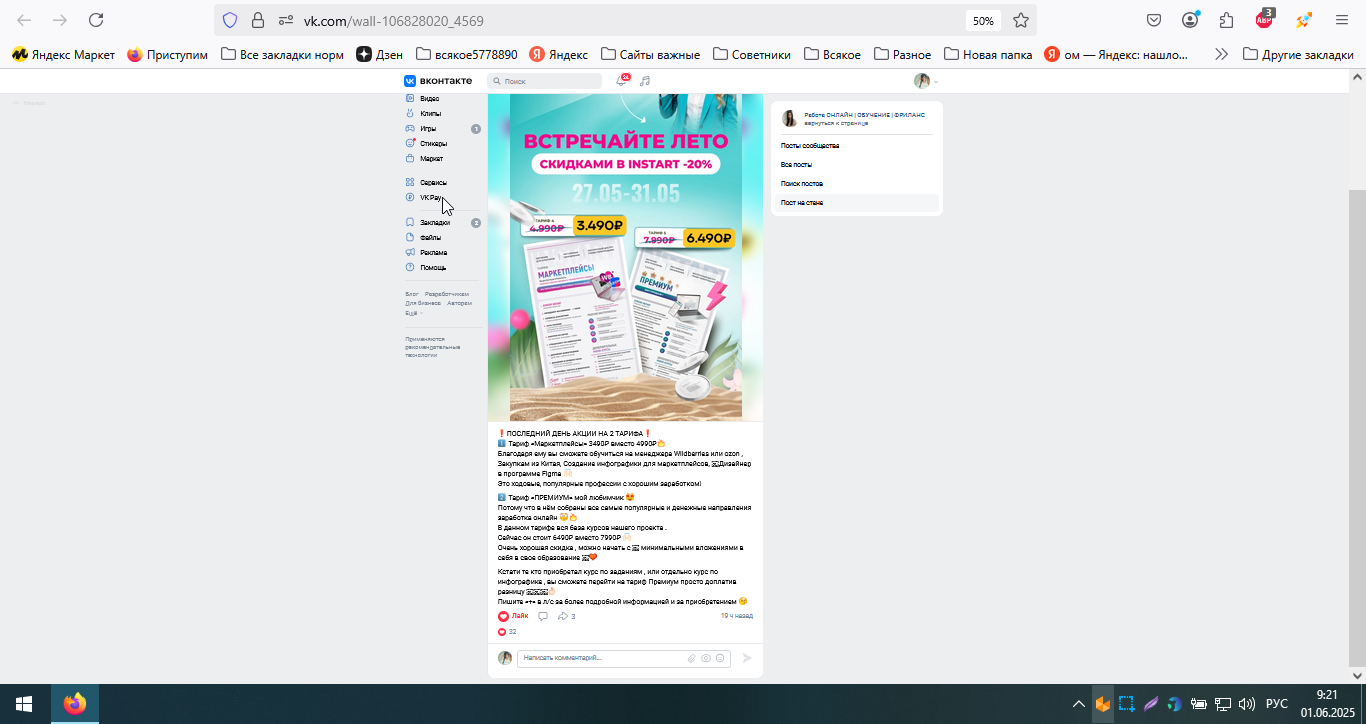This screenshot has height=724, width=1366.
Task: Open tracking protection shield icon
Action: pyautogui.click(x=230, y=20)
